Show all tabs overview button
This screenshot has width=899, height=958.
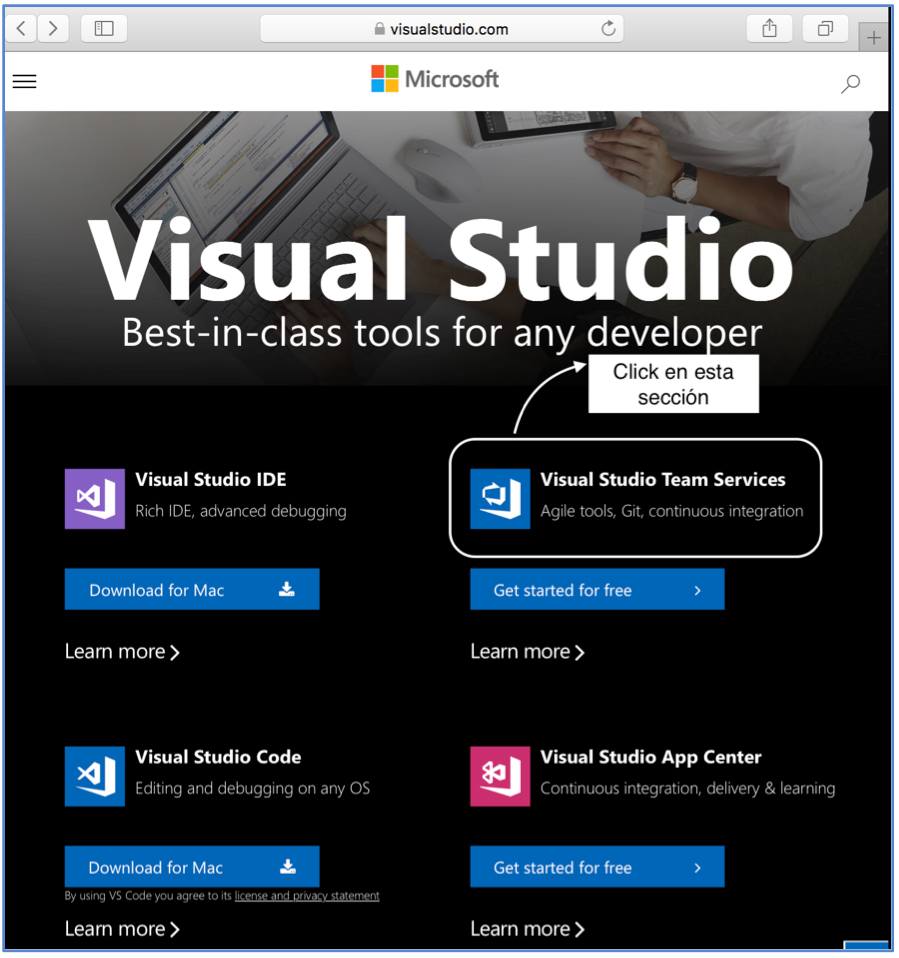[x=825, y=28]
